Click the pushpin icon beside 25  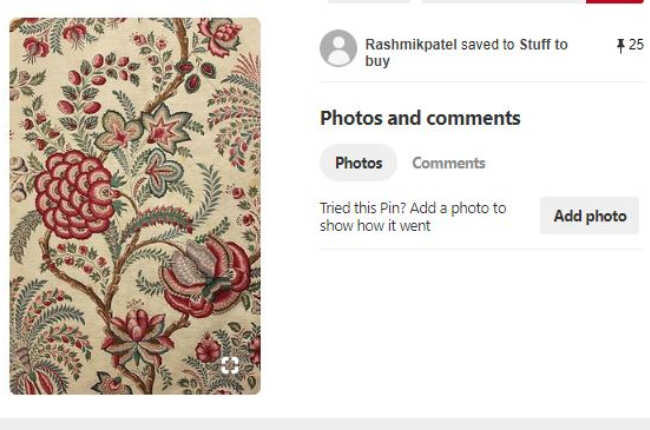[x=621, y=45]
